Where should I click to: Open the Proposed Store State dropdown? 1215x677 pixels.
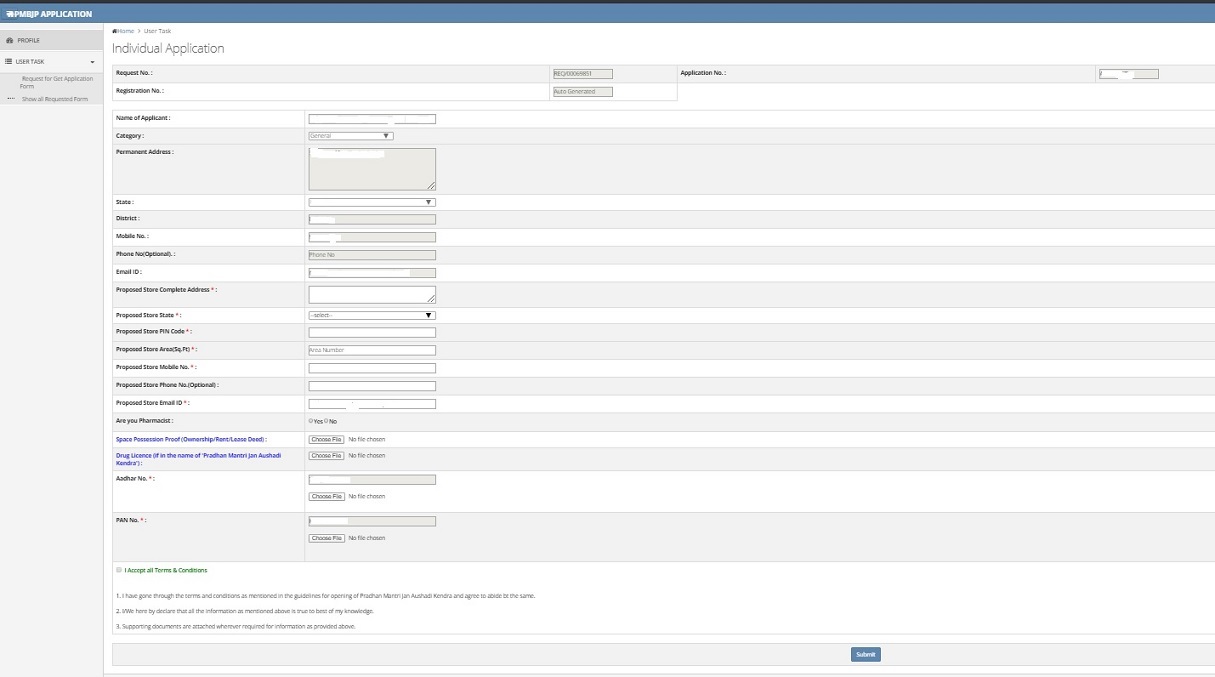tap(372, 314)
